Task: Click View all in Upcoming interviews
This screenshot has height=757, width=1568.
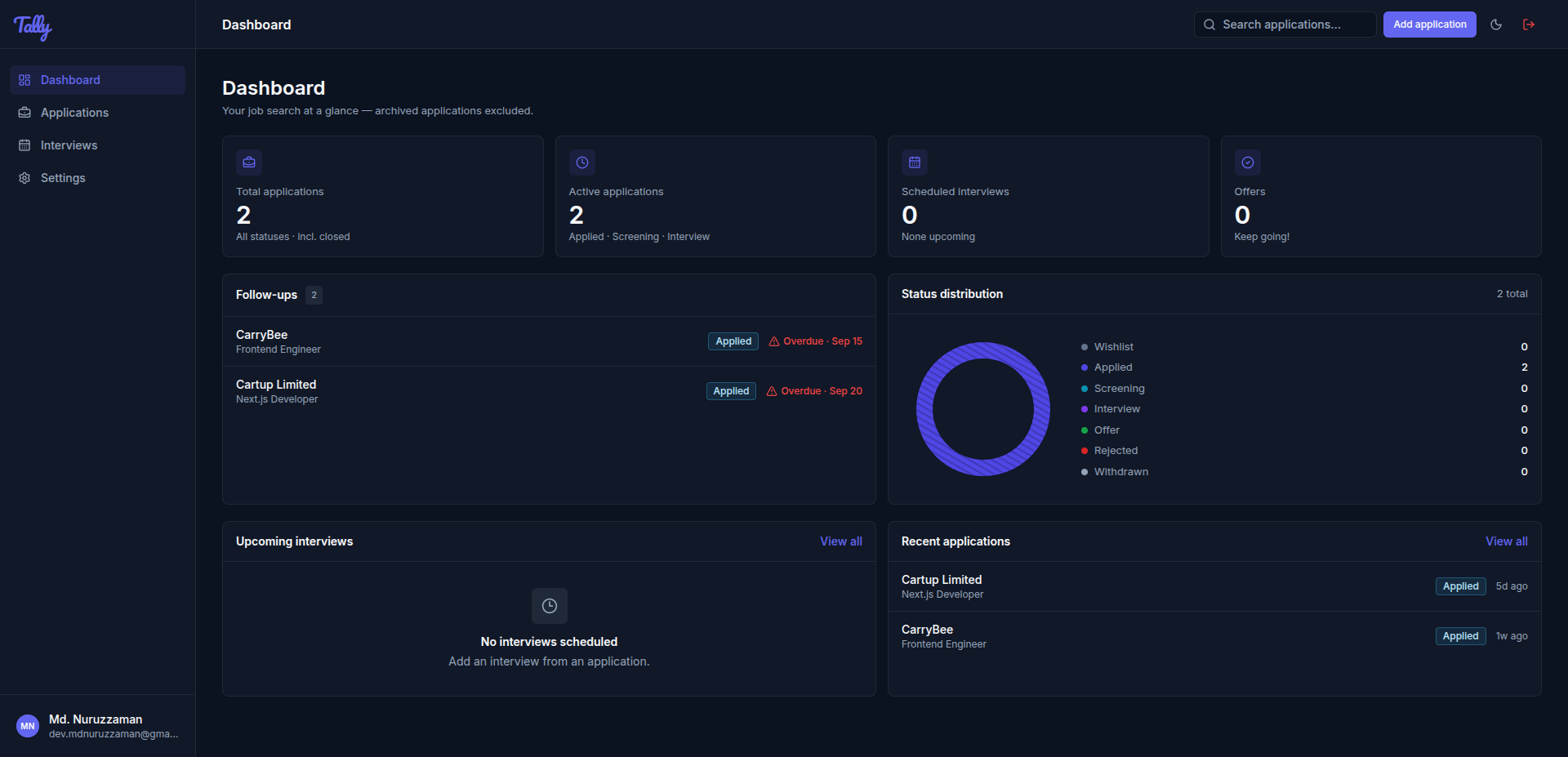Action: click(x=841, y=541)
